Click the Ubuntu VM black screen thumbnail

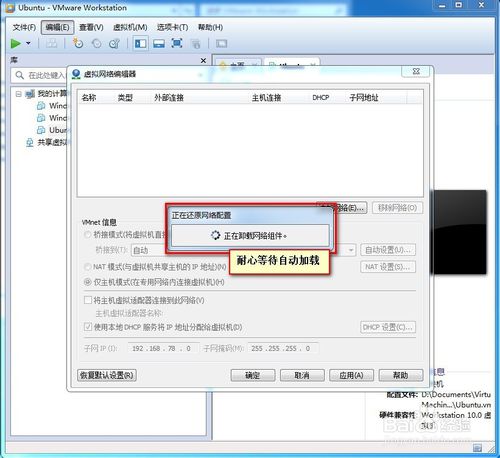[x=459, y=232]
